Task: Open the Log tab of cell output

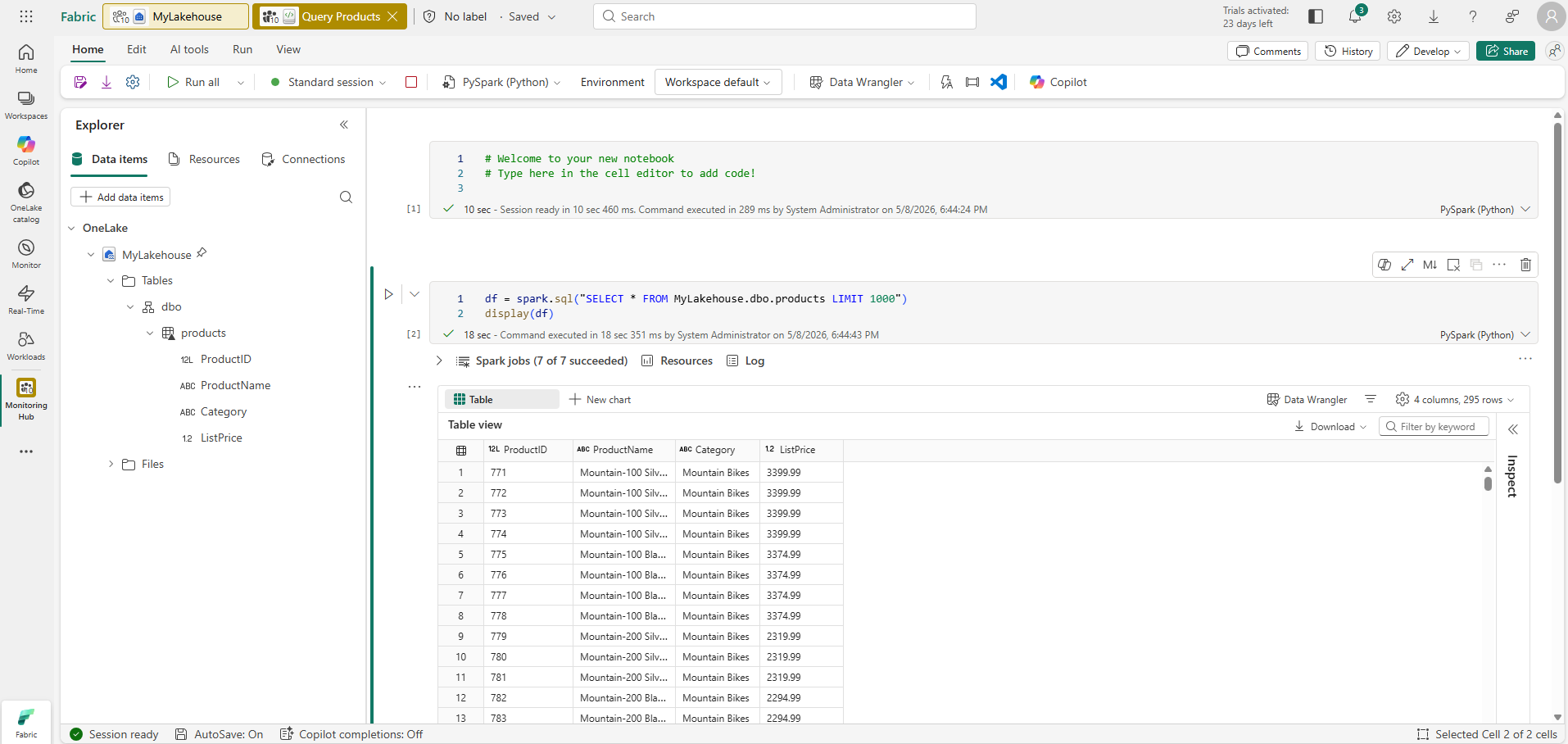Action: [x=745, y=361]
